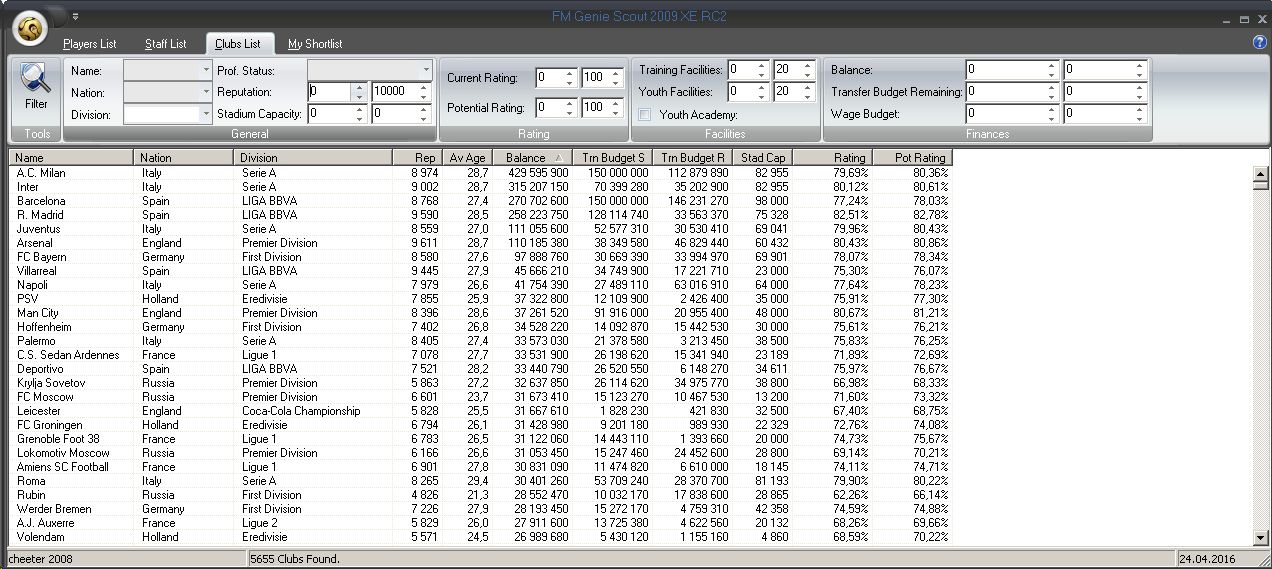
Task: Expand the Name dropdown
Action: pyautogui.click(x=206, y=71)
